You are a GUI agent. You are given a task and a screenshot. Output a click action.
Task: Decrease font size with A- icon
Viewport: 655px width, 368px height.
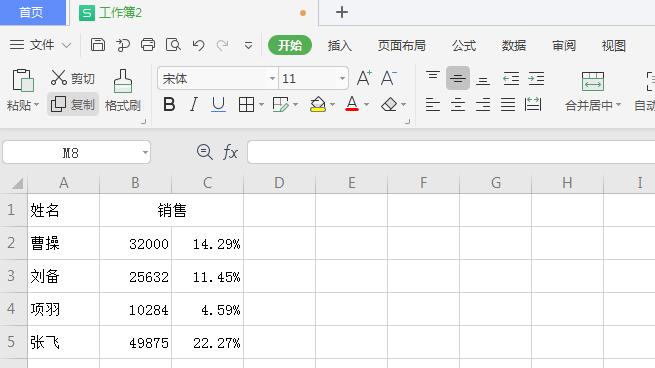[388, 78]
